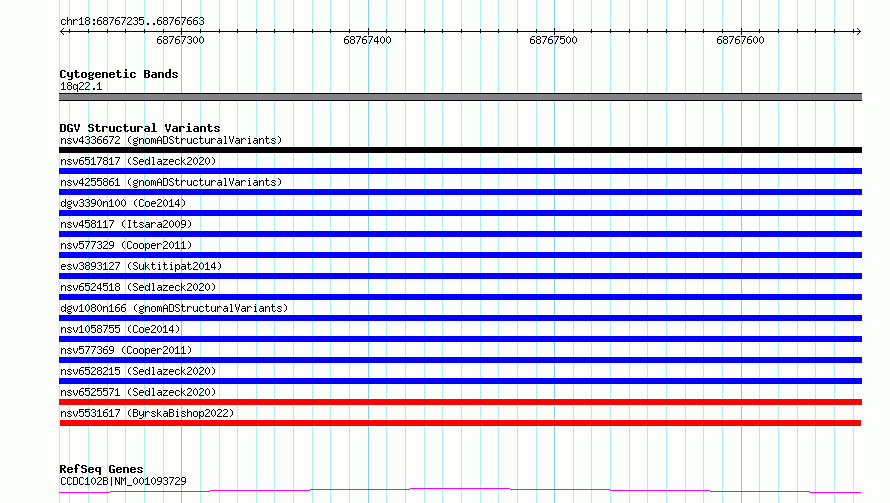Click the blue bar under nsv6517817
The width and height of the screenshot is (890, 503).
460,171
